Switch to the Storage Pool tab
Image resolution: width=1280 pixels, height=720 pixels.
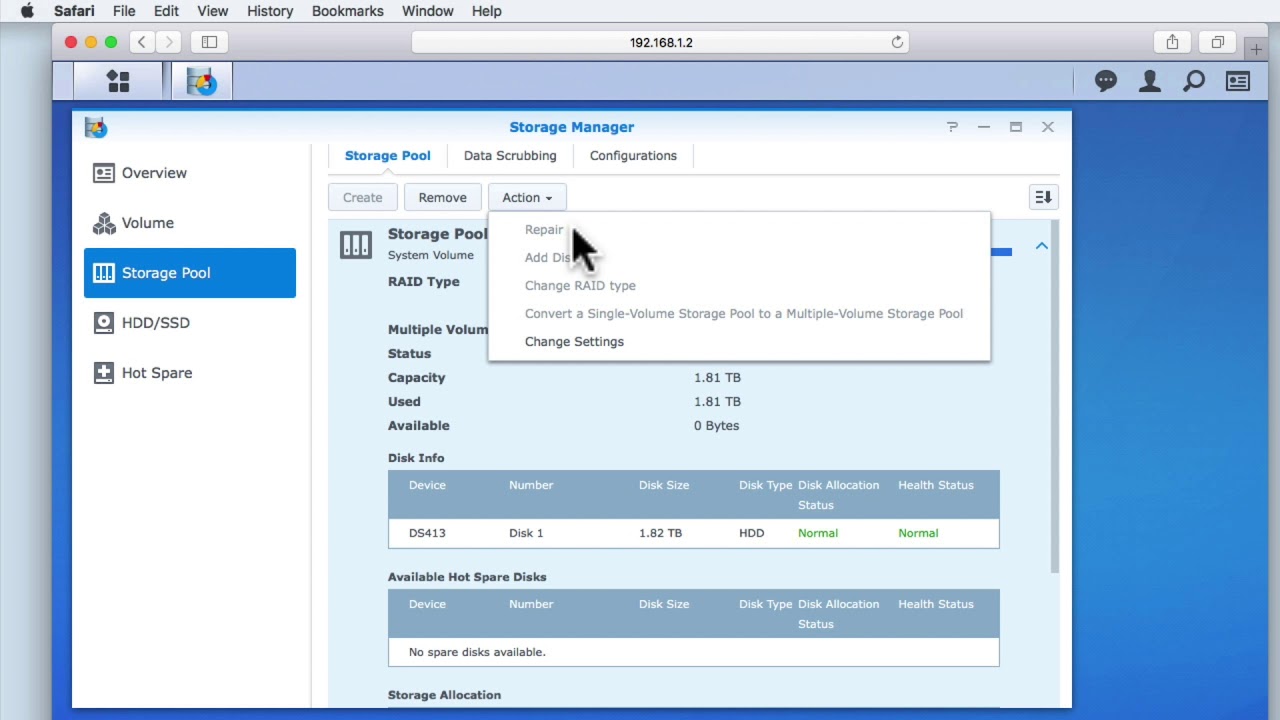click(x=388, y=156)
